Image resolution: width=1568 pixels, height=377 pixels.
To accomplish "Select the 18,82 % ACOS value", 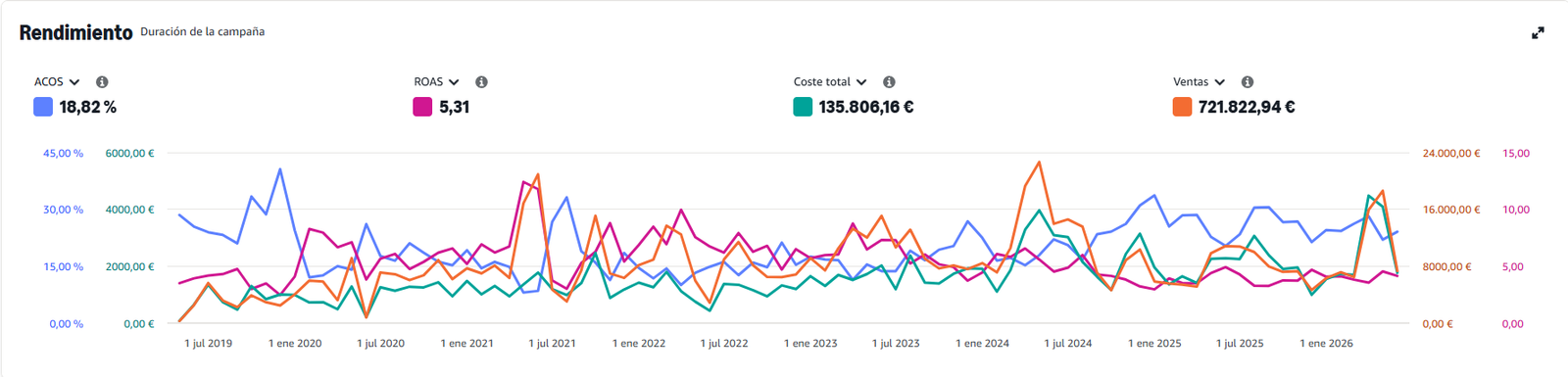I will coord(88,108).
